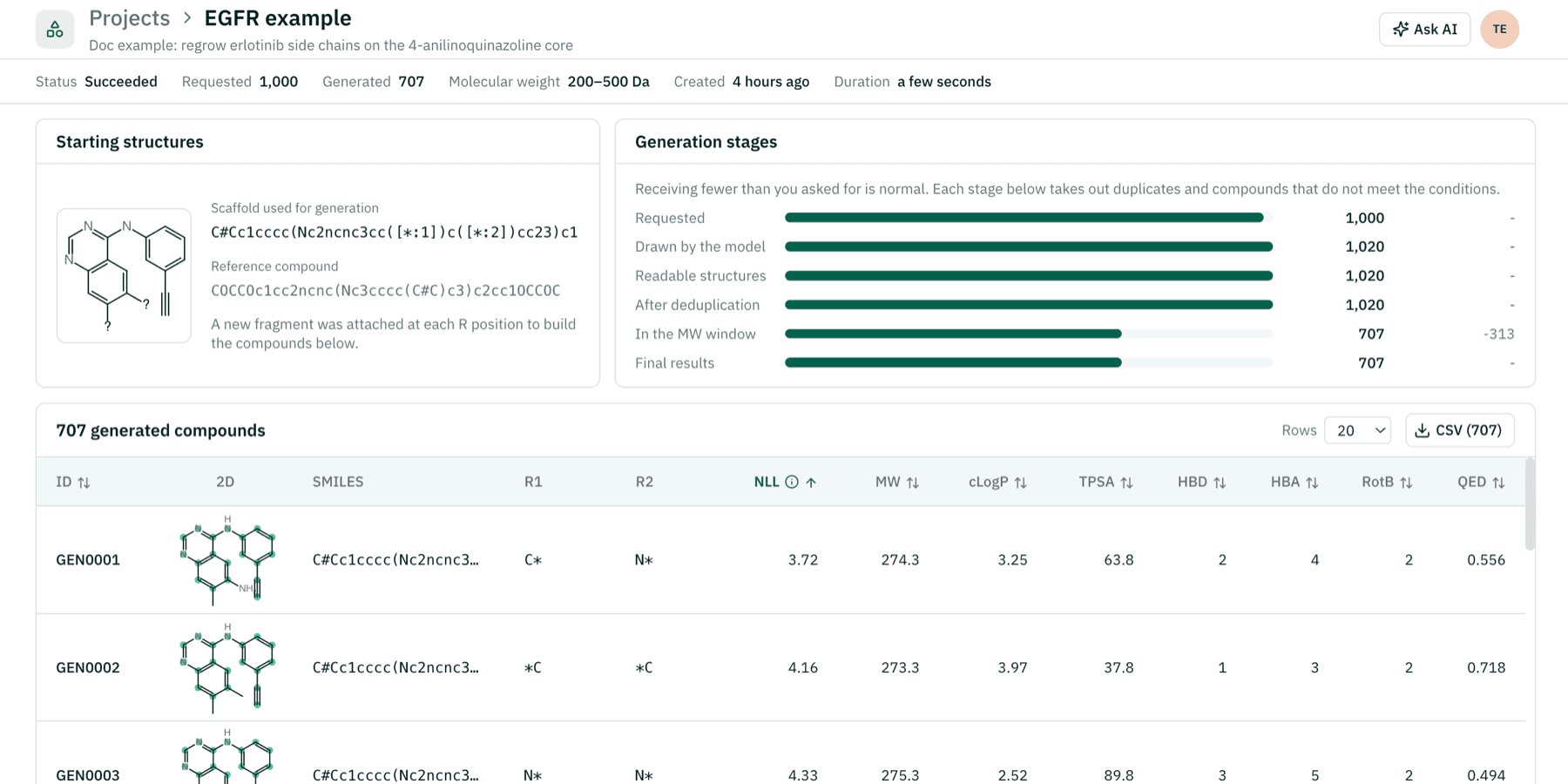View the scaffold structure thumbnail
Screen dimensions: 1568x784
point(124,275)
